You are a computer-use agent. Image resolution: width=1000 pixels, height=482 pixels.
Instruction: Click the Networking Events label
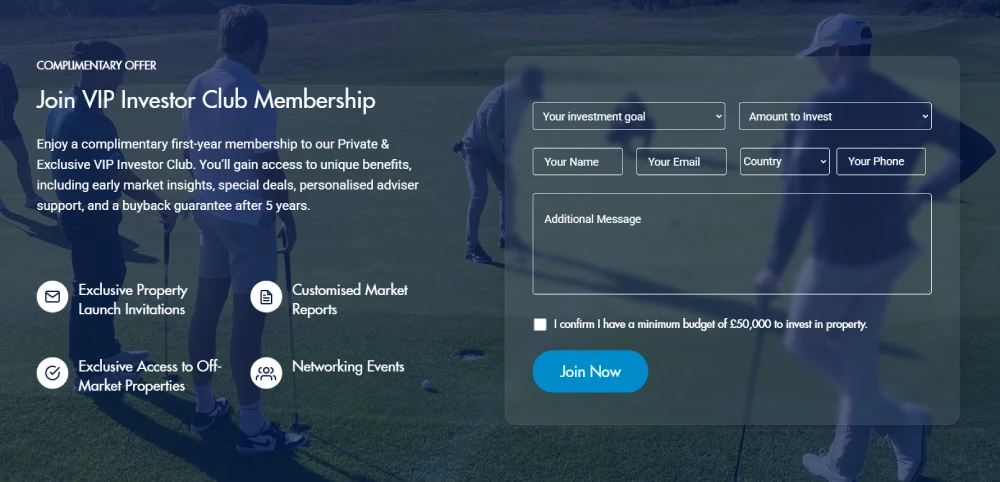click(348, 367)
